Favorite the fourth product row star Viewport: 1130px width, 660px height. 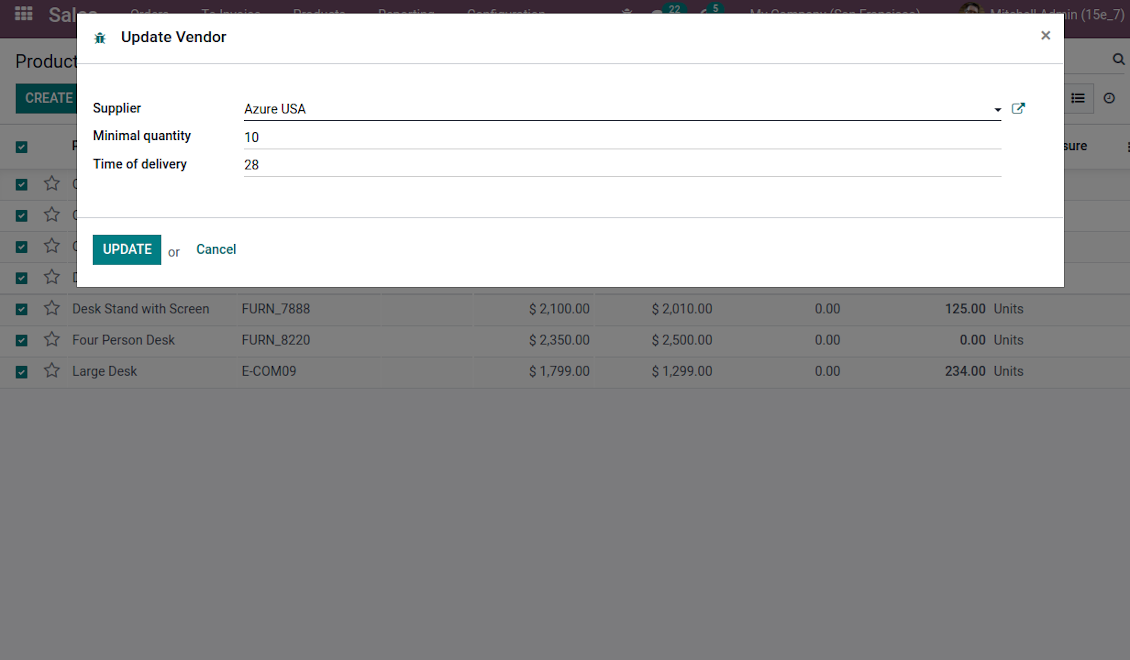(x=52, y=277)
